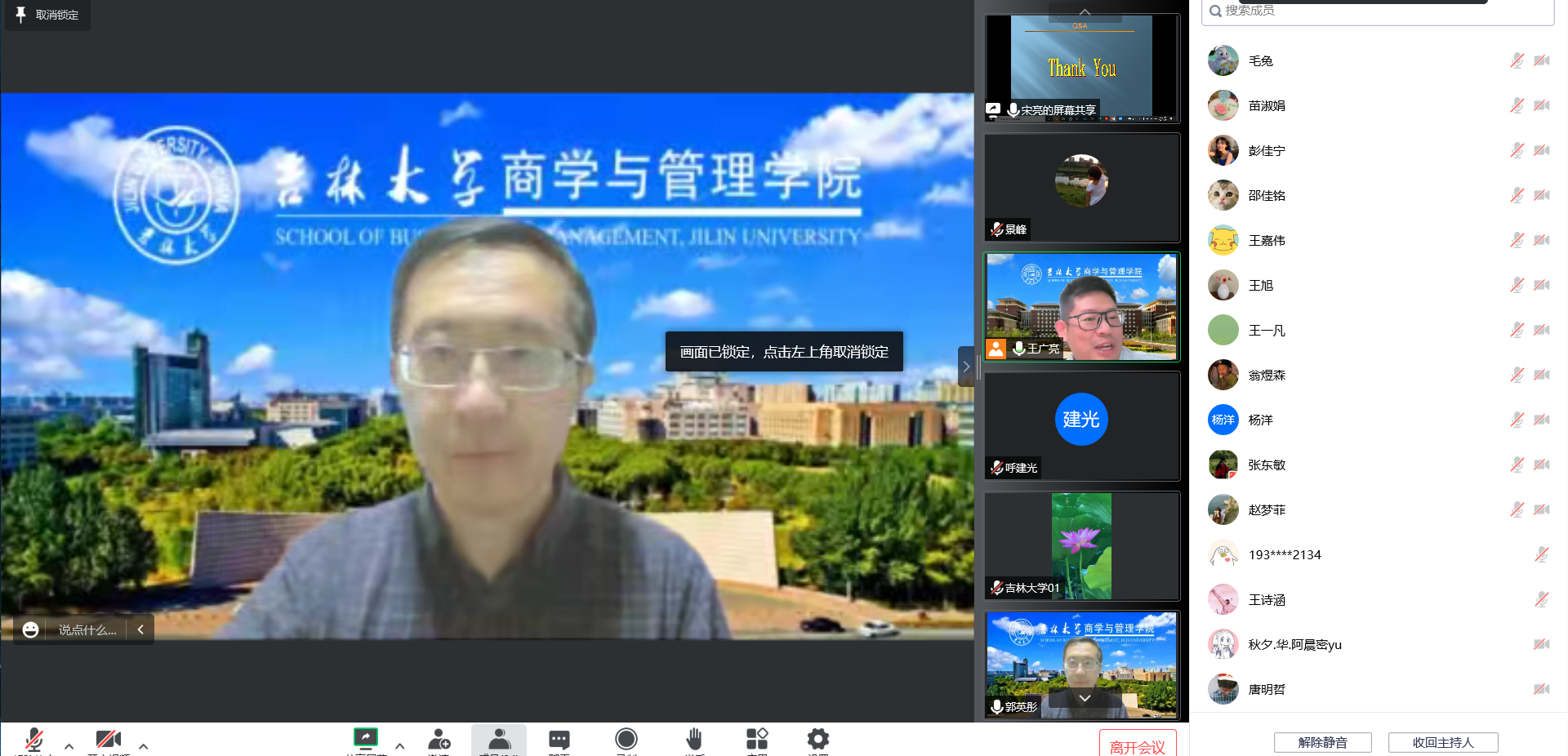Start recording with the record icon
This screenshot has width=1568, height=756.
pos(626,739)
